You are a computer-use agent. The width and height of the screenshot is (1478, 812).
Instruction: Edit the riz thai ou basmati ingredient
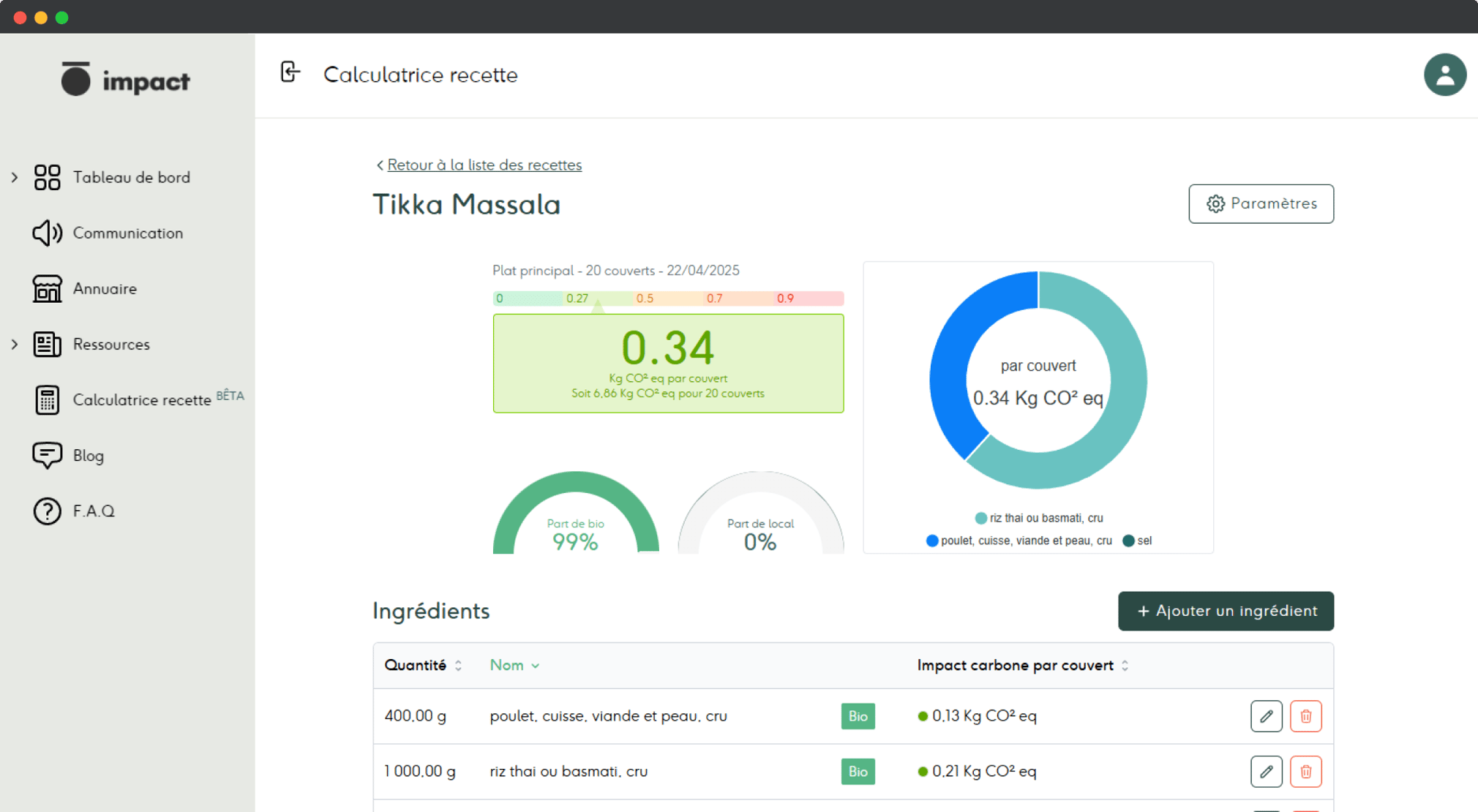coord(1266,772)
